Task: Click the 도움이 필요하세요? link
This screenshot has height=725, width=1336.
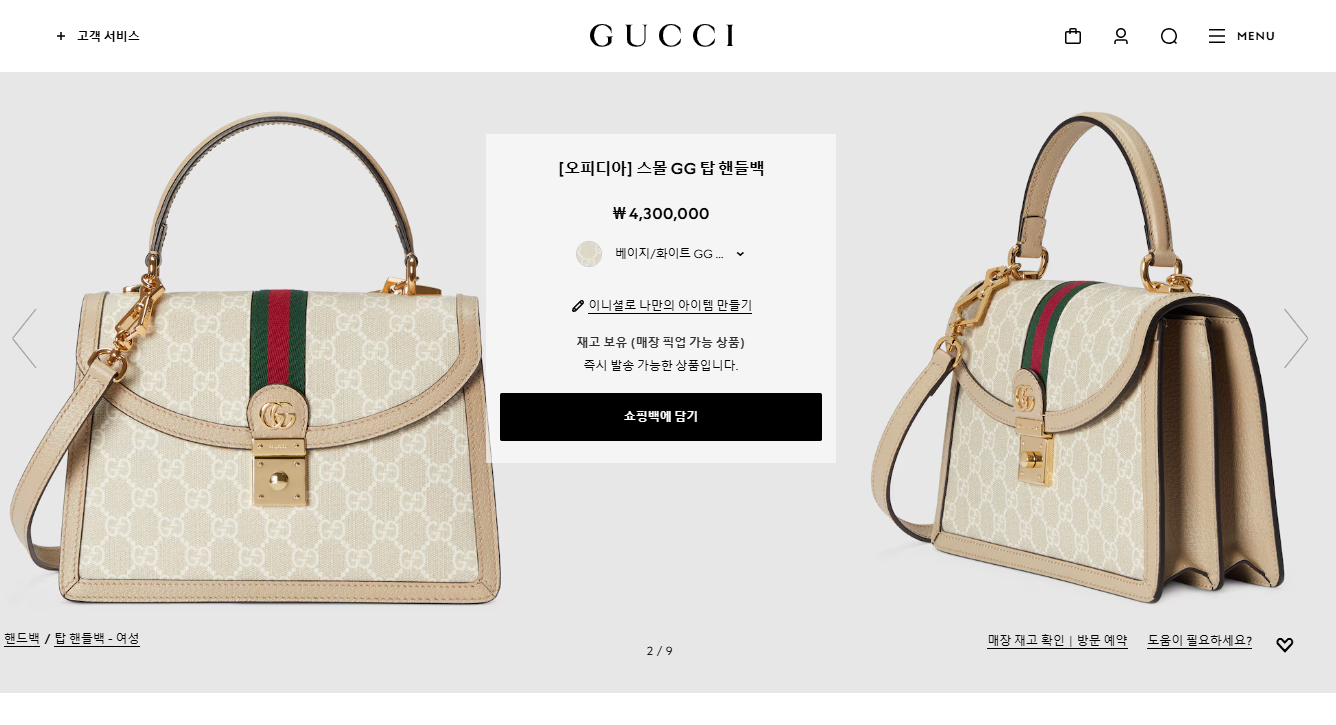Action: (1199, 640)
